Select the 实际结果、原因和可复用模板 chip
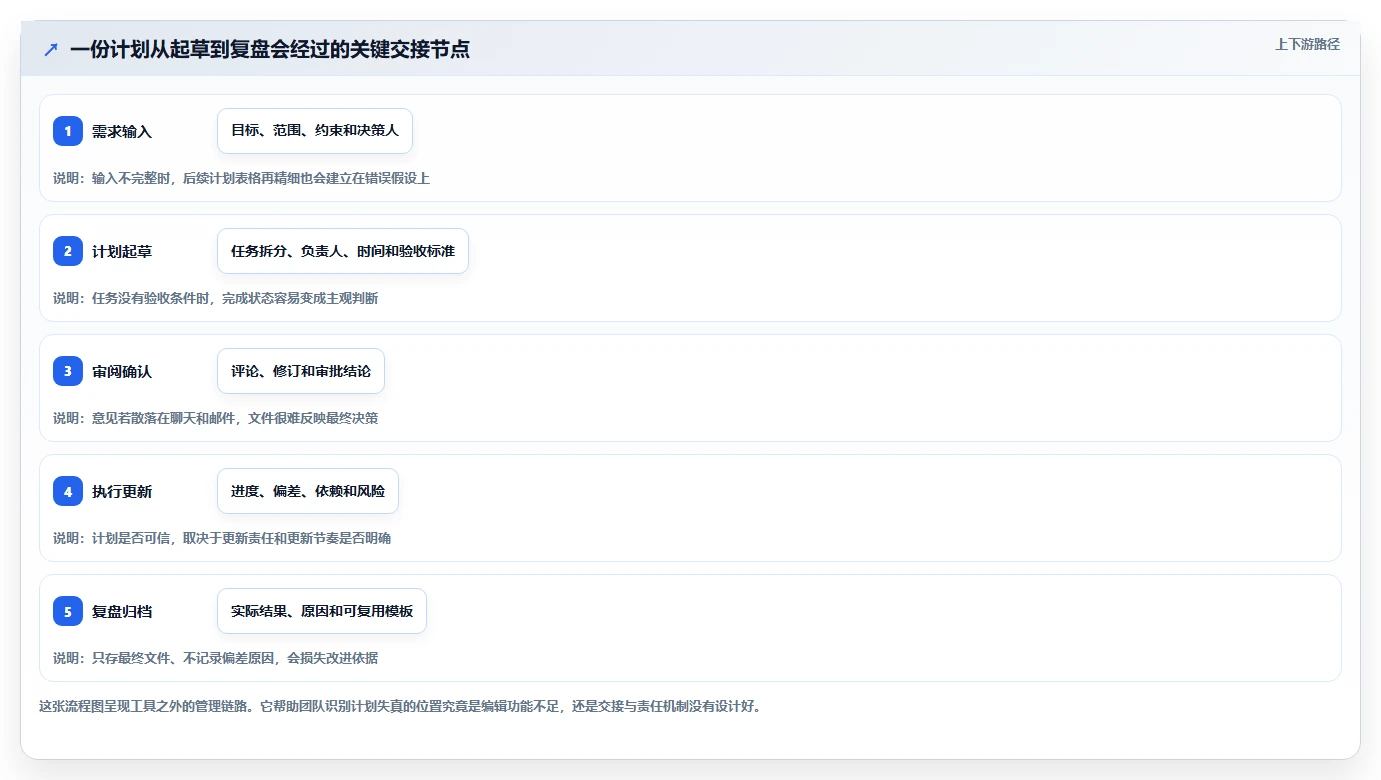The height and width of the screenshot is (780, 1381). [322, 611]
